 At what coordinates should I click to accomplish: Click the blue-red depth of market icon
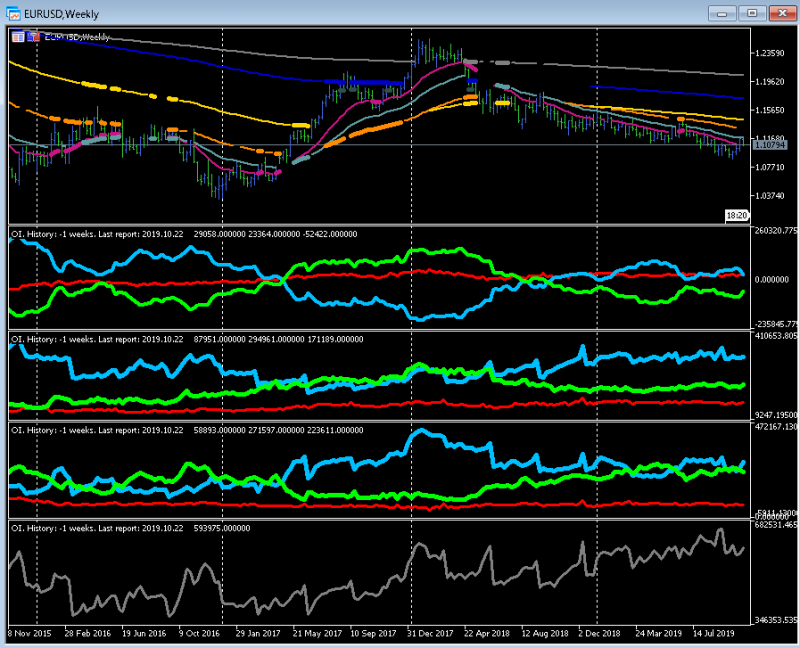click(x=34, y=37)
